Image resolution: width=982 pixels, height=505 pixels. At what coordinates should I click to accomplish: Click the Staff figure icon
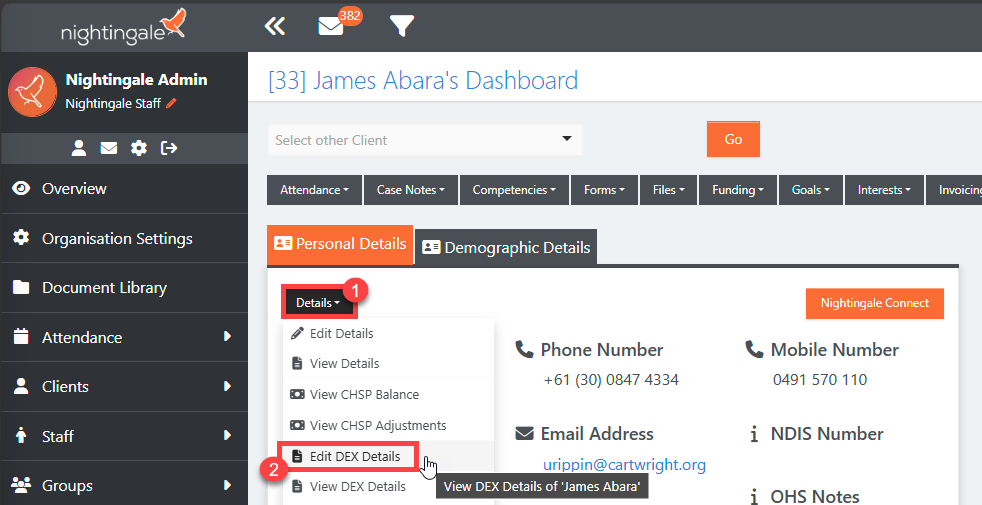click(x=21, y=435)
